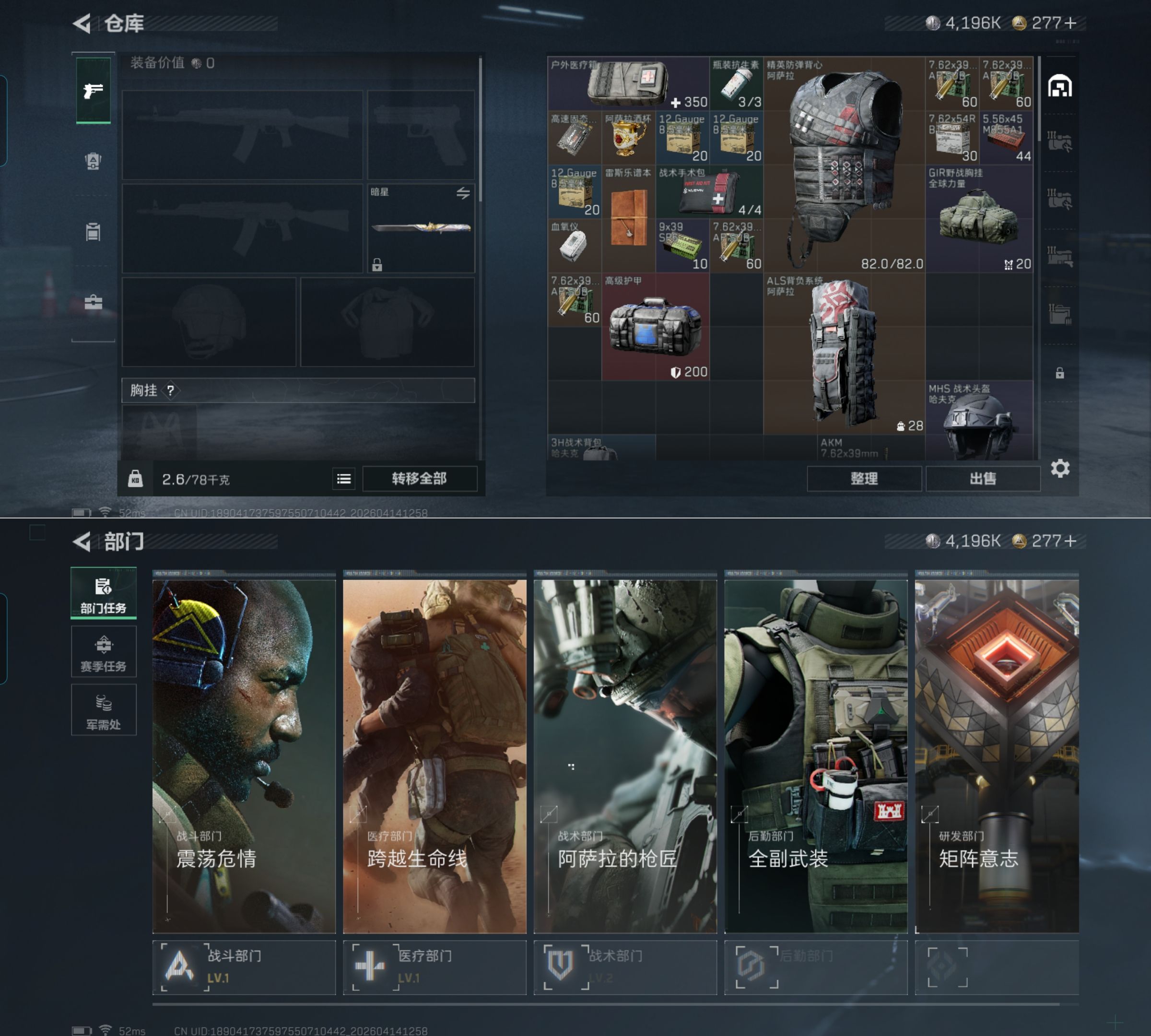Select the main stash house icon

1059,86
